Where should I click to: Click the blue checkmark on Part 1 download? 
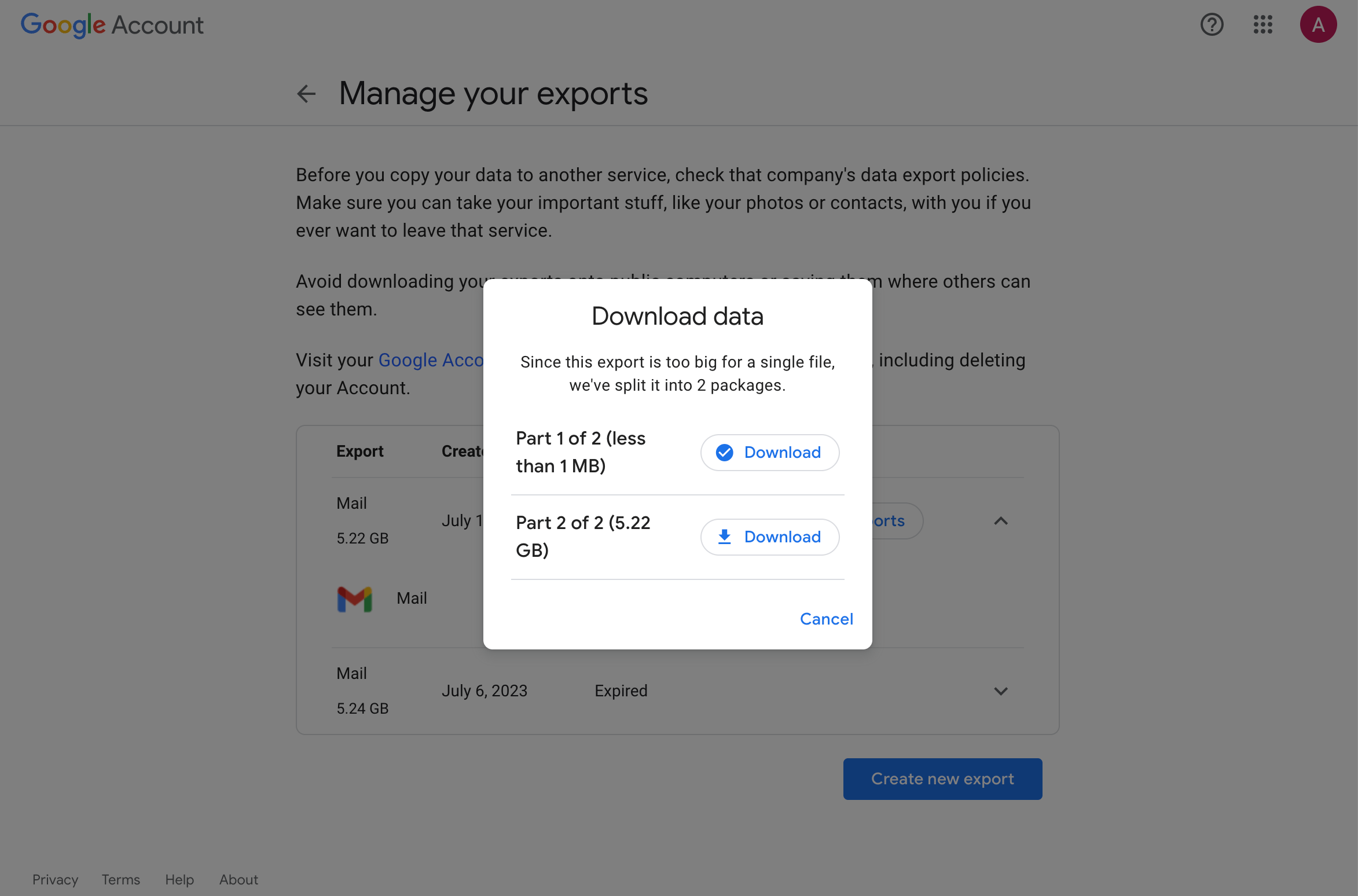[x=724, y=452]
